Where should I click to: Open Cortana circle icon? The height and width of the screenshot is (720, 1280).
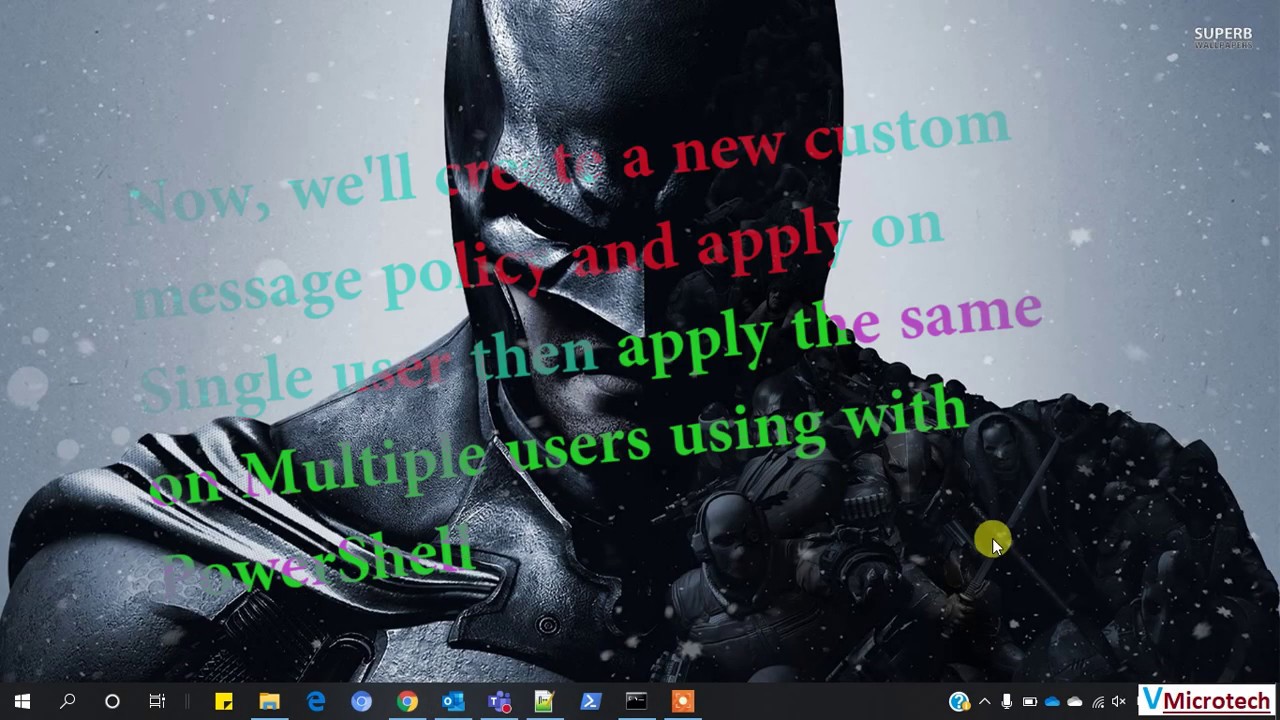click(x=112, y=702)
